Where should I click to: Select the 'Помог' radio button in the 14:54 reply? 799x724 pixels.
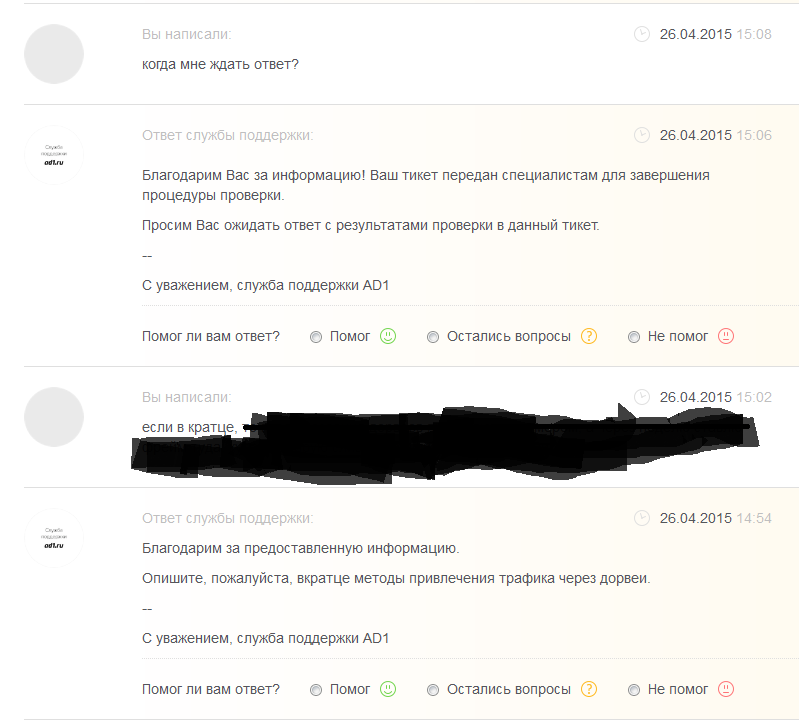[x=316, y=690]
